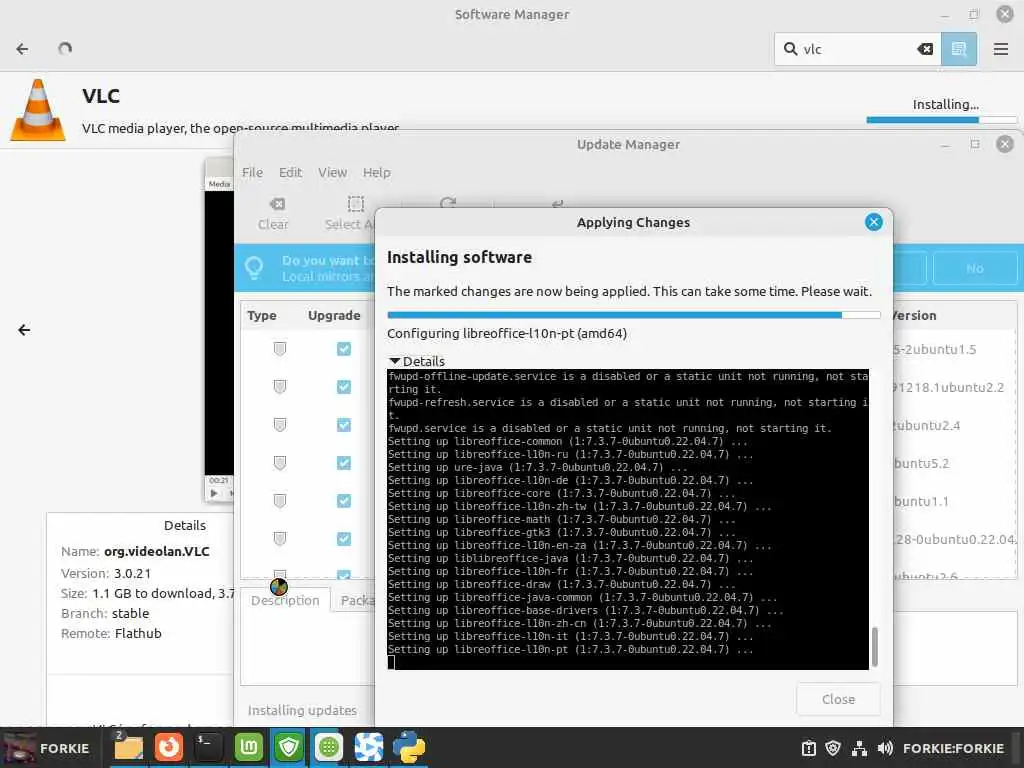1024x768 pixels.
Task: Uncheck upgrade for the 91218.1ubuntu2.2 row
Action: click(344, 387)
